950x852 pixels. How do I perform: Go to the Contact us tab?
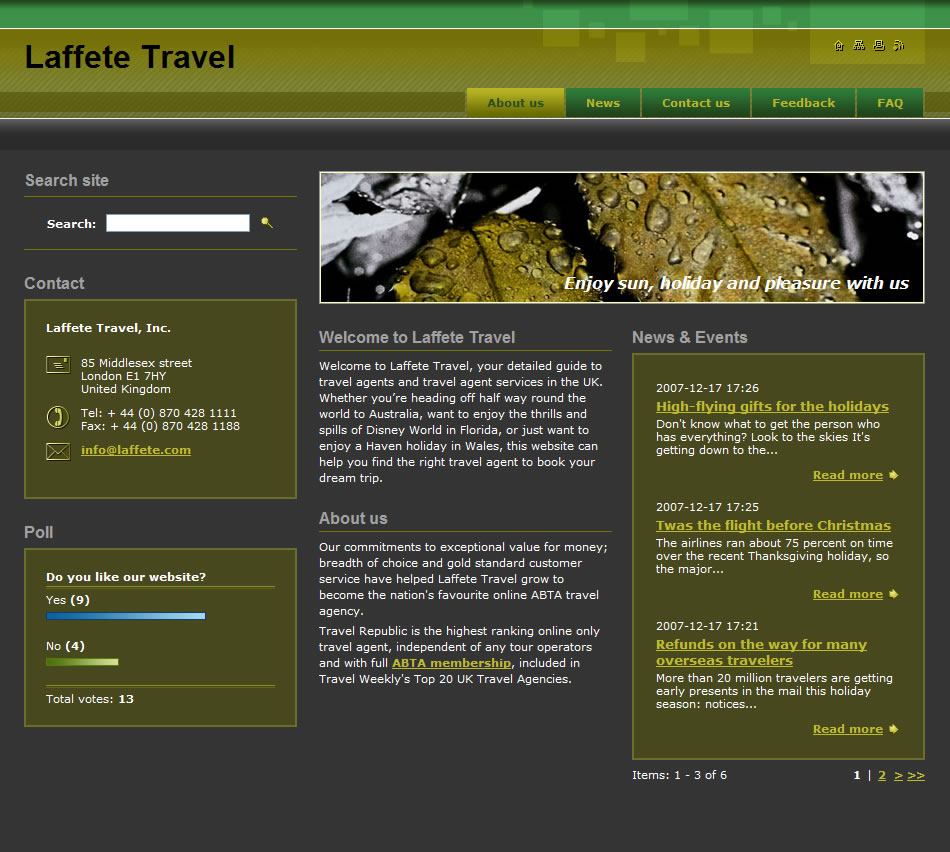click(x=696, y=103)
